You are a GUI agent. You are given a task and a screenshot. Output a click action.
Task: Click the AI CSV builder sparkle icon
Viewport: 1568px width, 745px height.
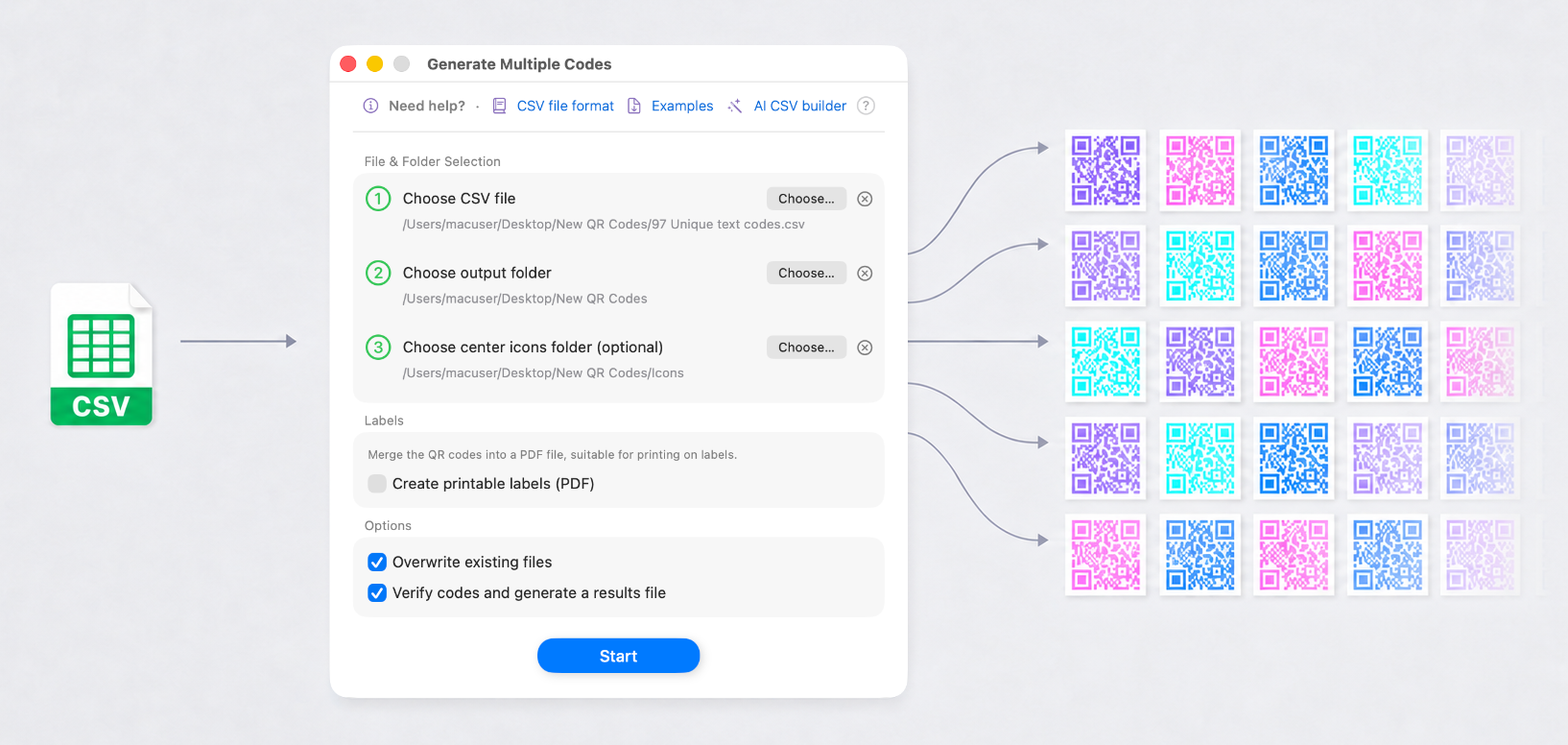[735, 106]
